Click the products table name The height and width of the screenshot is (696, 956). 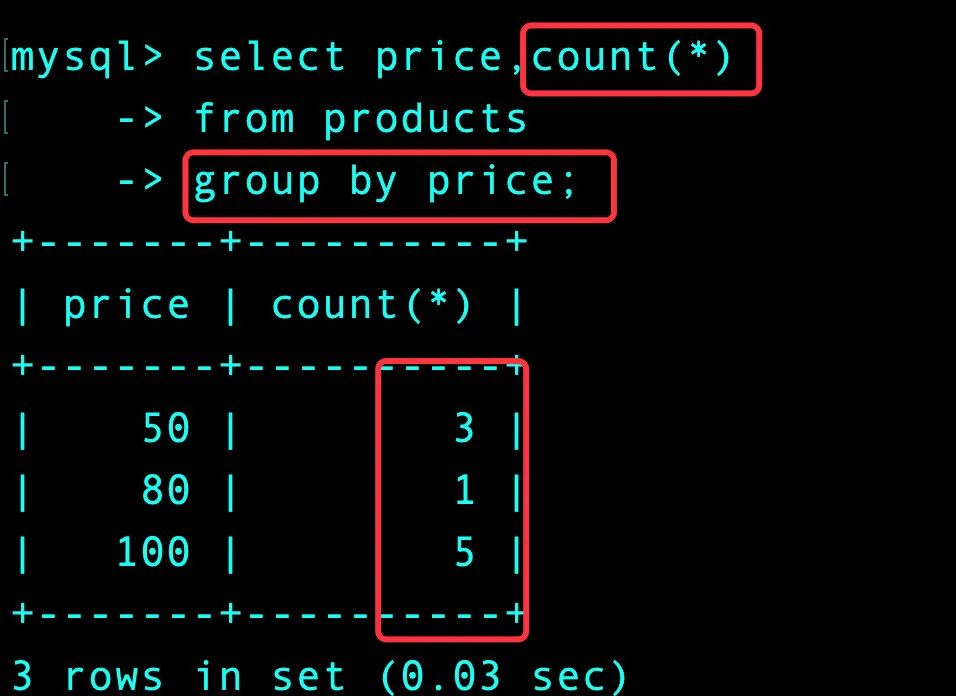(425, 119)
